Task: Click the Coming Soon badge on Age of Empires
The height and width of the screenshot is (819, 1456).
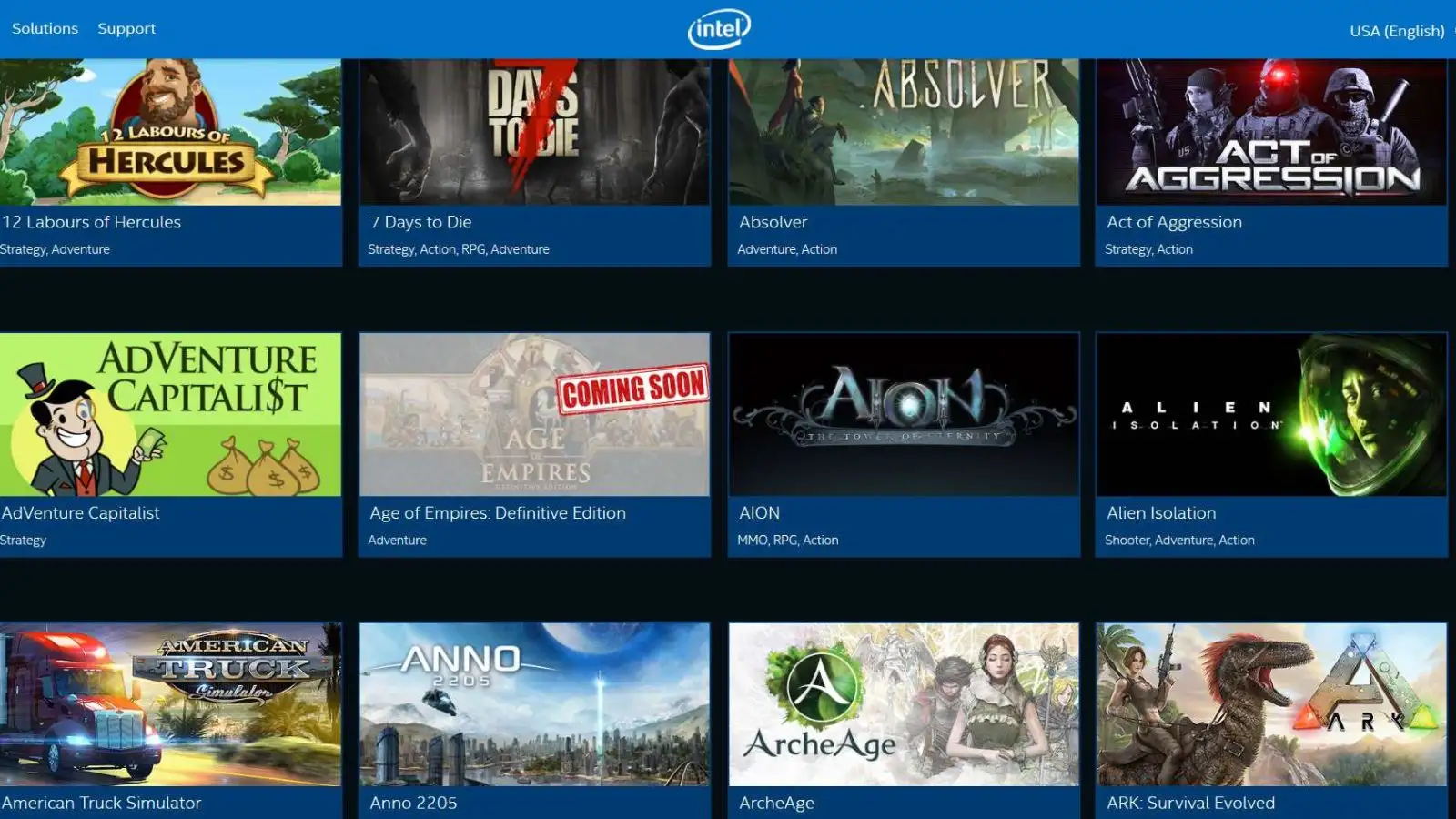Action: (x=632, y=386)
